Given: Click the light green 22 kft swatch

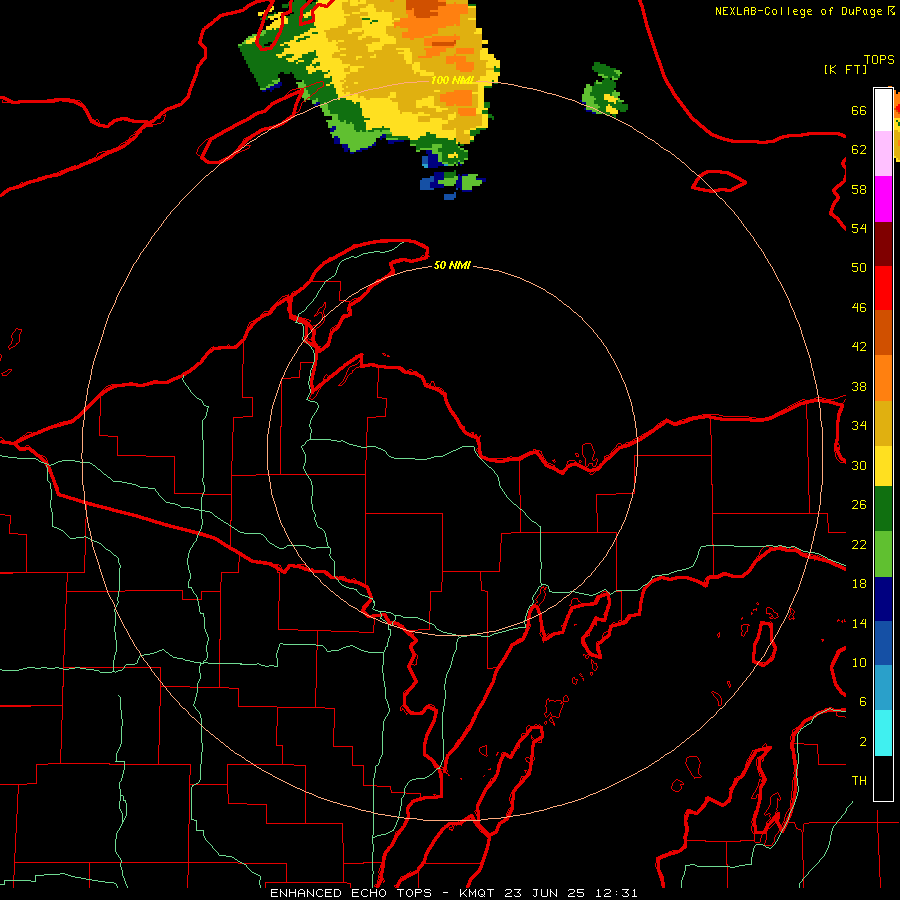Looking at the screenshot, I should [x=883, y=554].
